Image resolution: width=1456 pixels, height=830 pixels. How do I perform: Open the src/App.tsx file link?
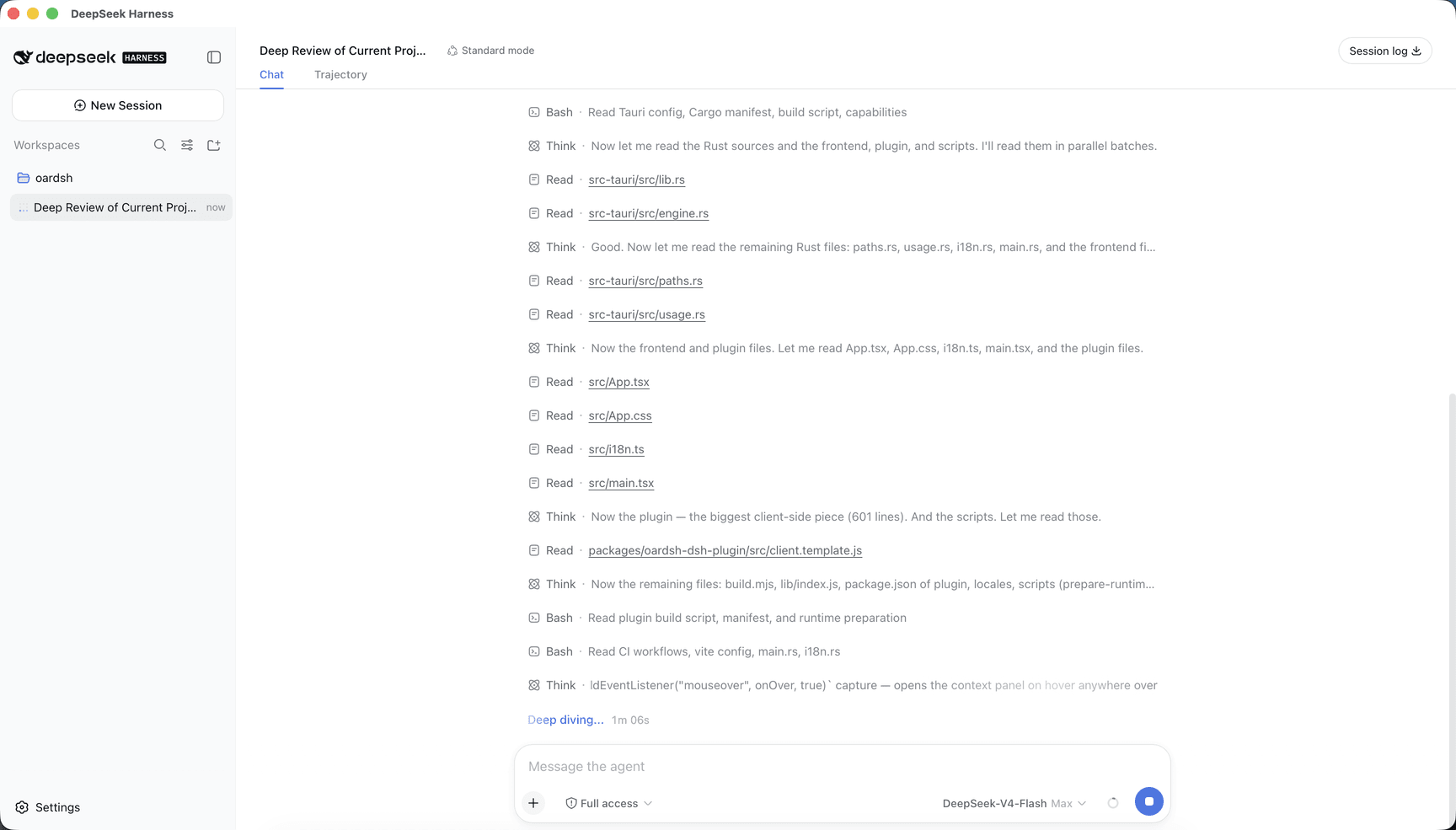point(619,382)
